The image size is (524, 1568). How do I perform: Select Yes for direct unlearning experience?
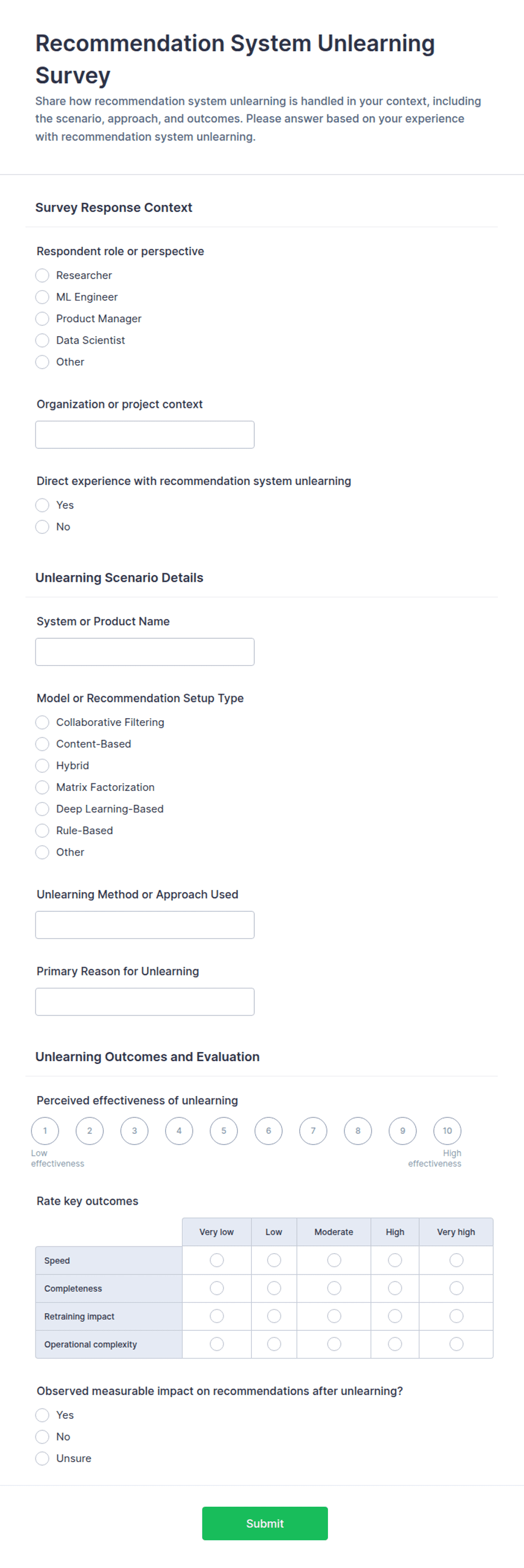42,505
